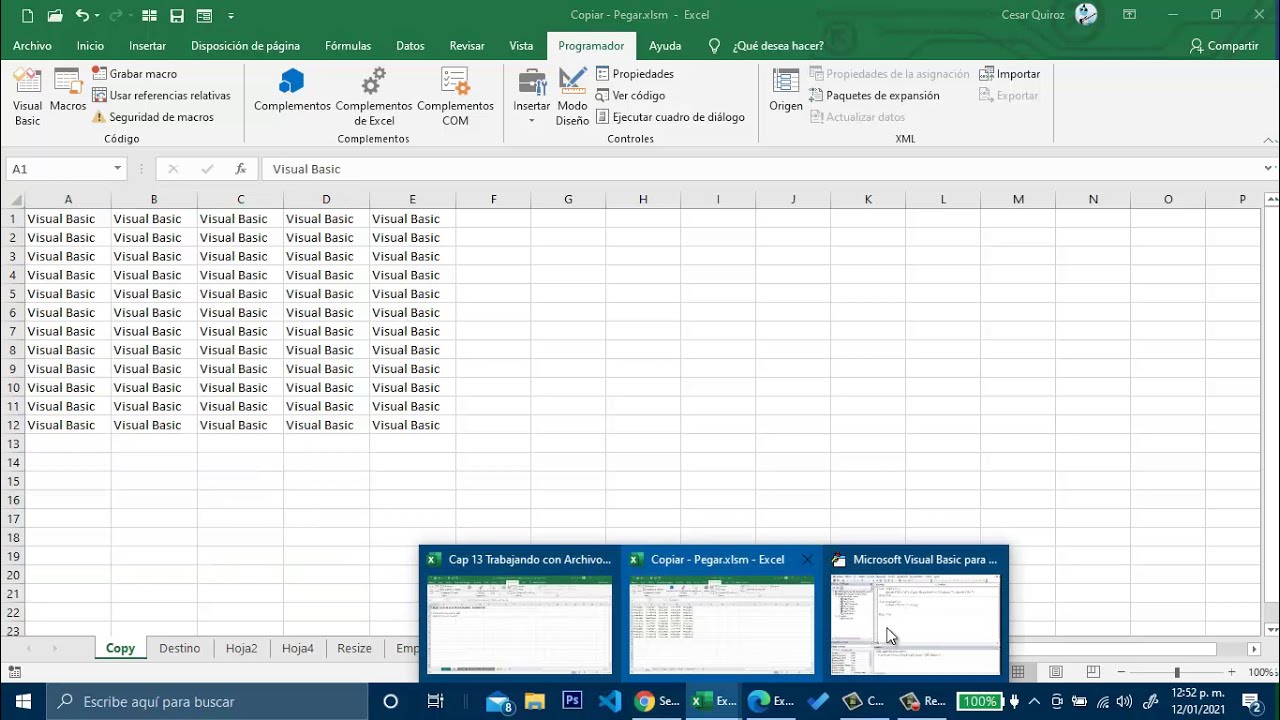
Task: Click the Open folder quick access icon
Action: pyautogui.click(x=55, y=16)
